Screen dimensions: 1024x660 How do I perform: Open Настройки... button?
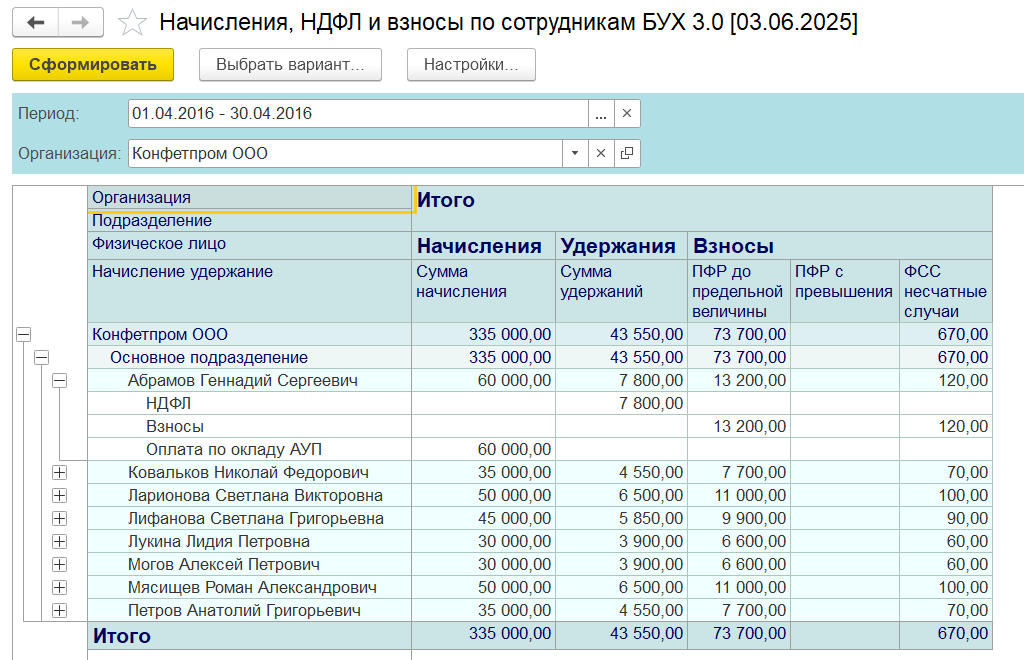pyautogui.click(x=471, y=65)
